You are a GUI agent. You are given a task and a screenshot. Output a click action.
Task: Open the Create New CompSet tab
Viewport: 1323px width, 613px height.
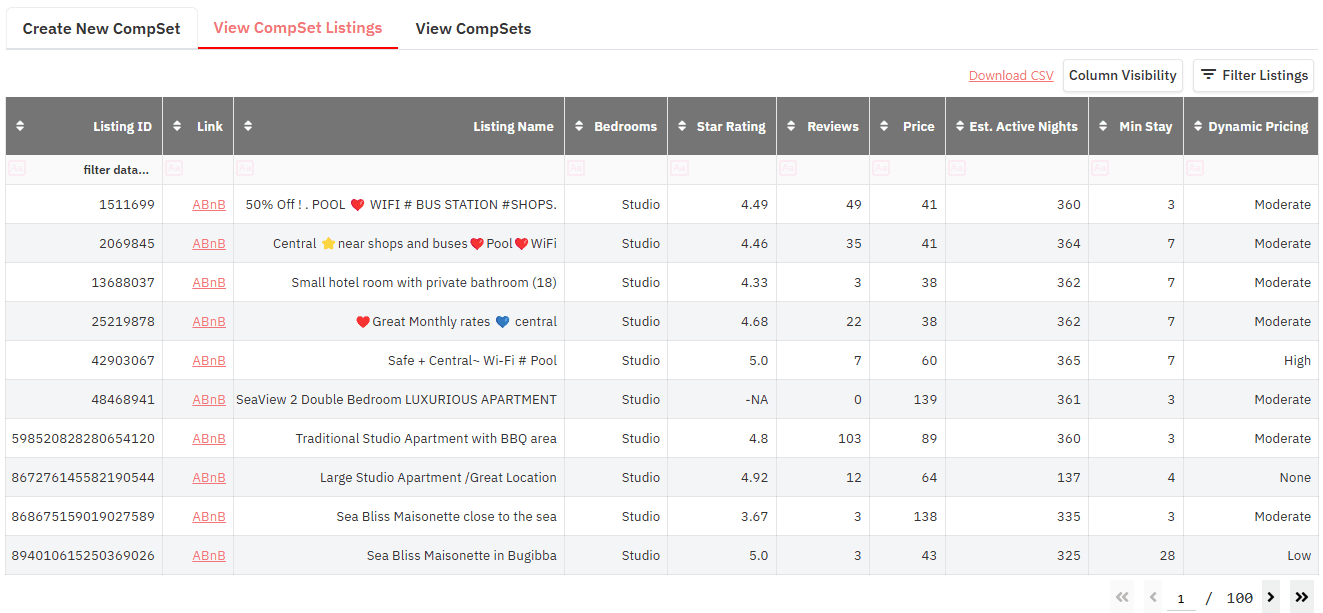coord(102,29)
